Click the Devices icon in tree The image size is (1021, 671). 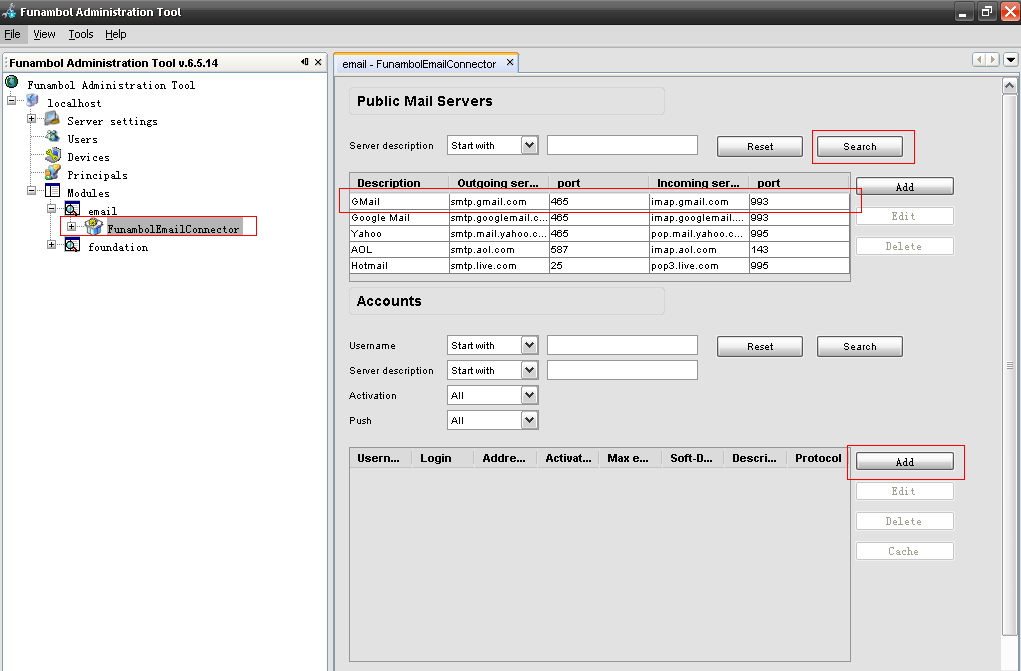tap(53, 155)
